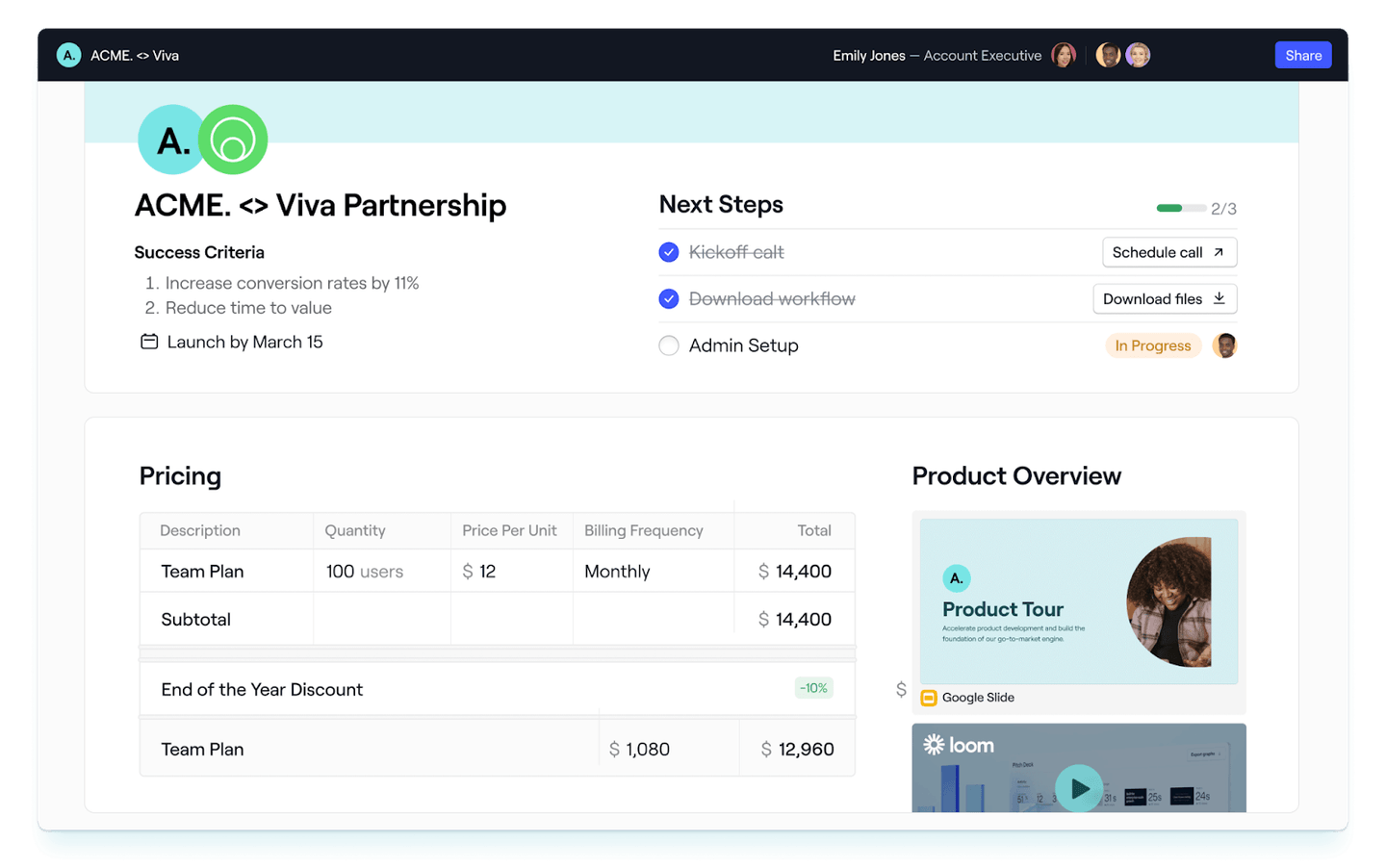Click the Monthly billing frequency cell
Screen dimensions: 1386x868
tap(654, 571)
